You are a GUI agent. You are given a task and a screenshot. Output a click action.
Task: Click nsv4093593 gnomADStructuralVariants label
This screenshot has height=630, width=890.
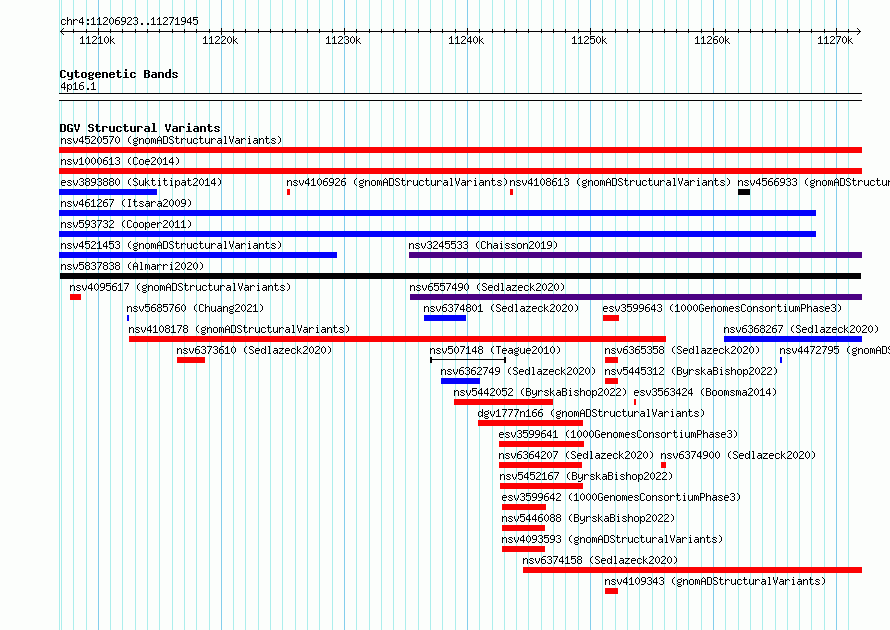[x=612, y=539]
